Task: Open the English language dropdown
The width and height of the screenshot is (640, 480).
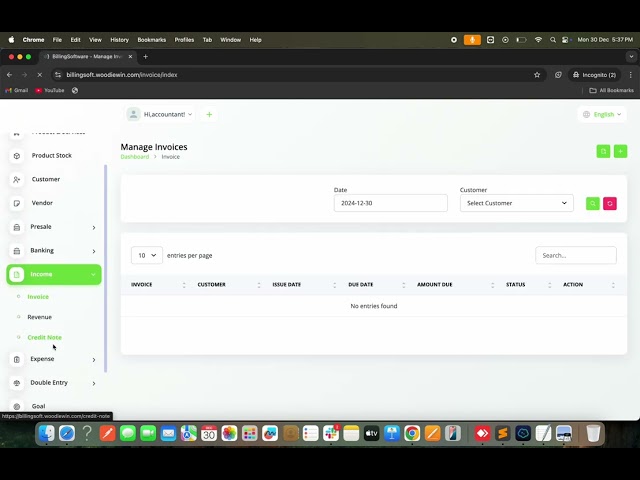Action: [602, 114]
